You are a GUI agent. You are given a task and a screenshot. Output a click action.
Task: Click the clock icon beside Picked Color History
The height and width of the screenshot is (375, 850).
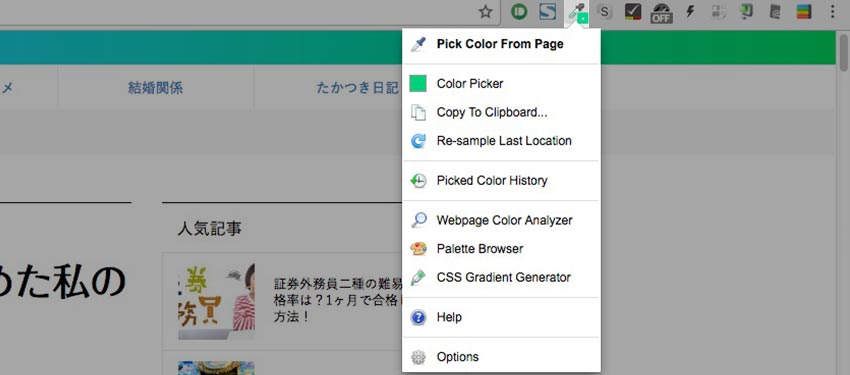coord(418,180)
